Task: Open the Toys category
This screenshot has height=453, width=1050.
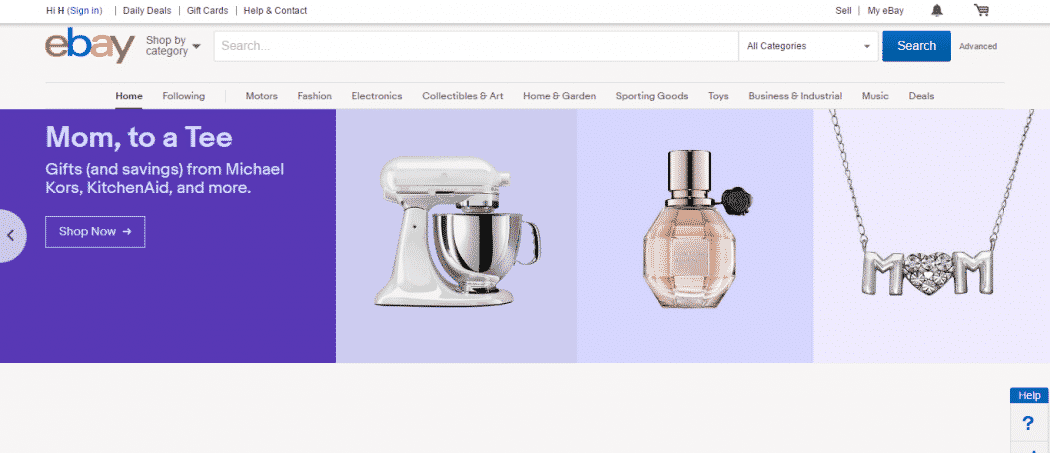Action: tap(718, 96)
